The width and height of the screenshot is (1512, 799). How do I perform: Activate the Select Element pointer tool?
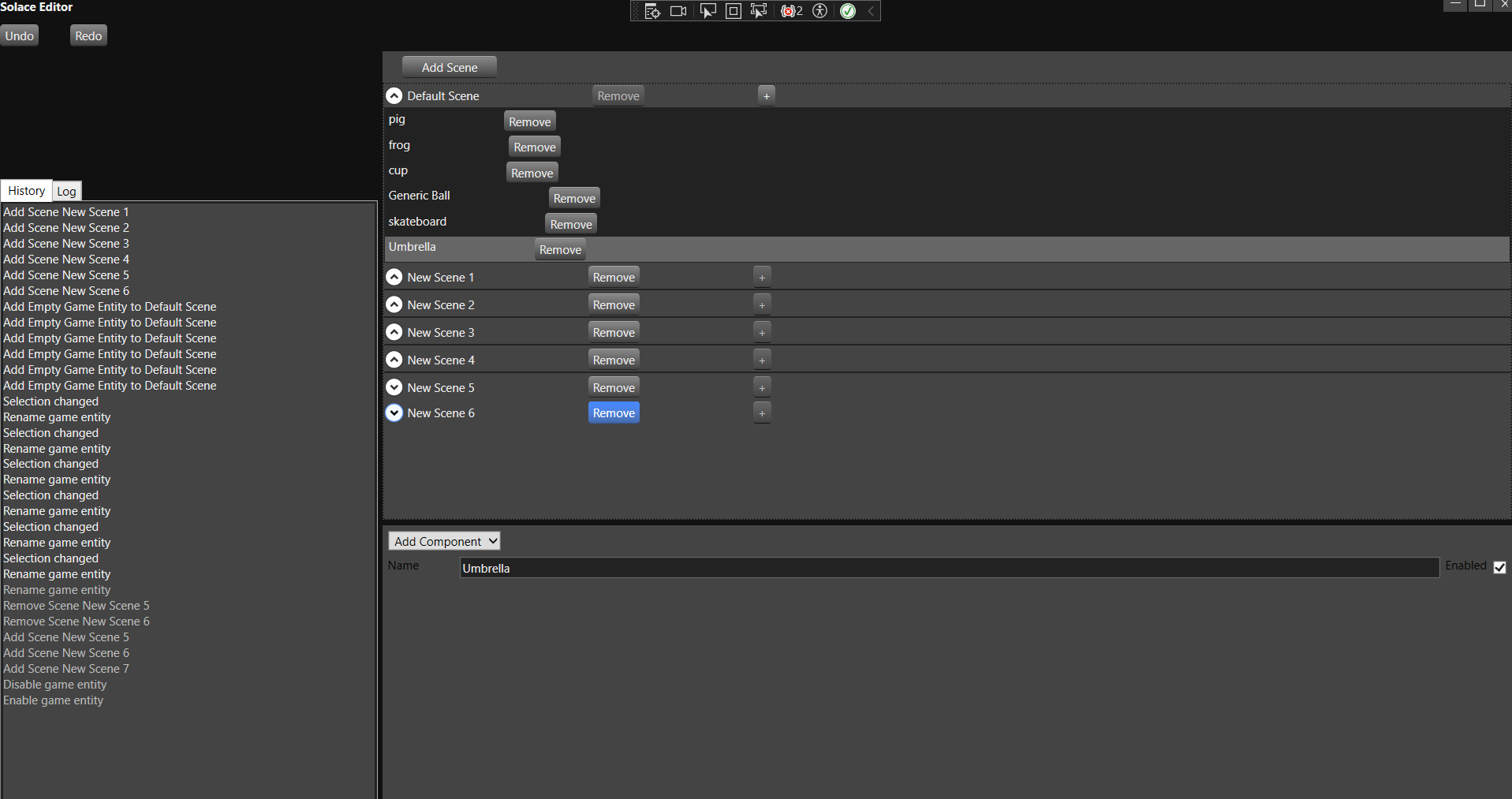pos(707,11)
